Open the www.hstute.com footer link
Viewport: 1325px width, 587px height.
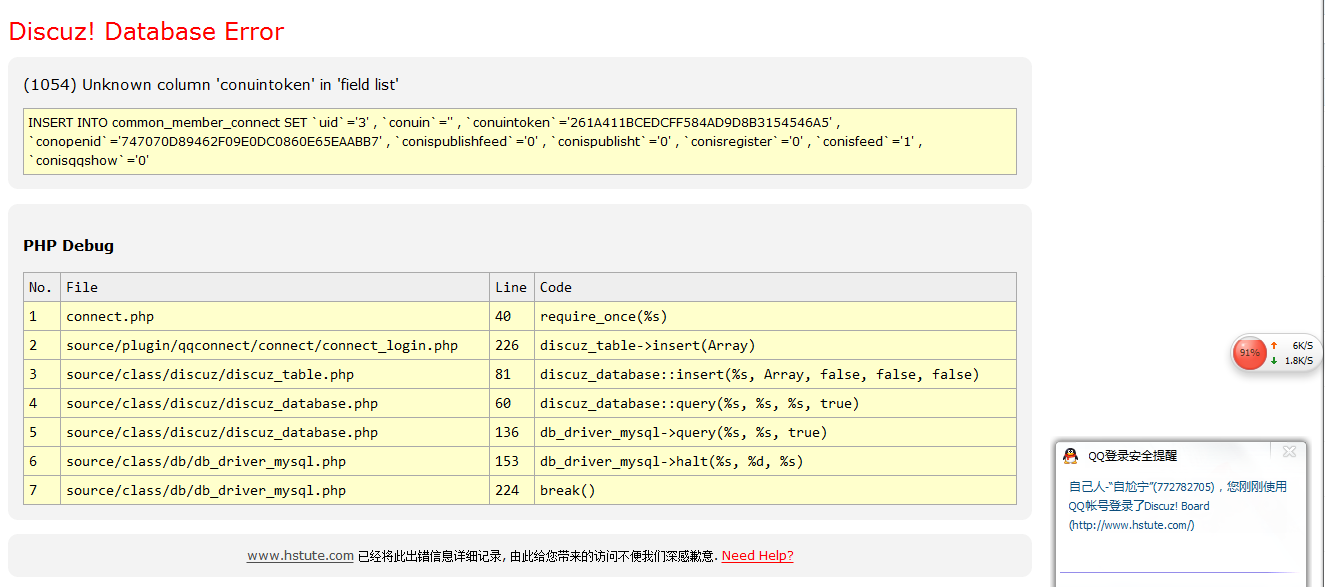click(300, 556)
